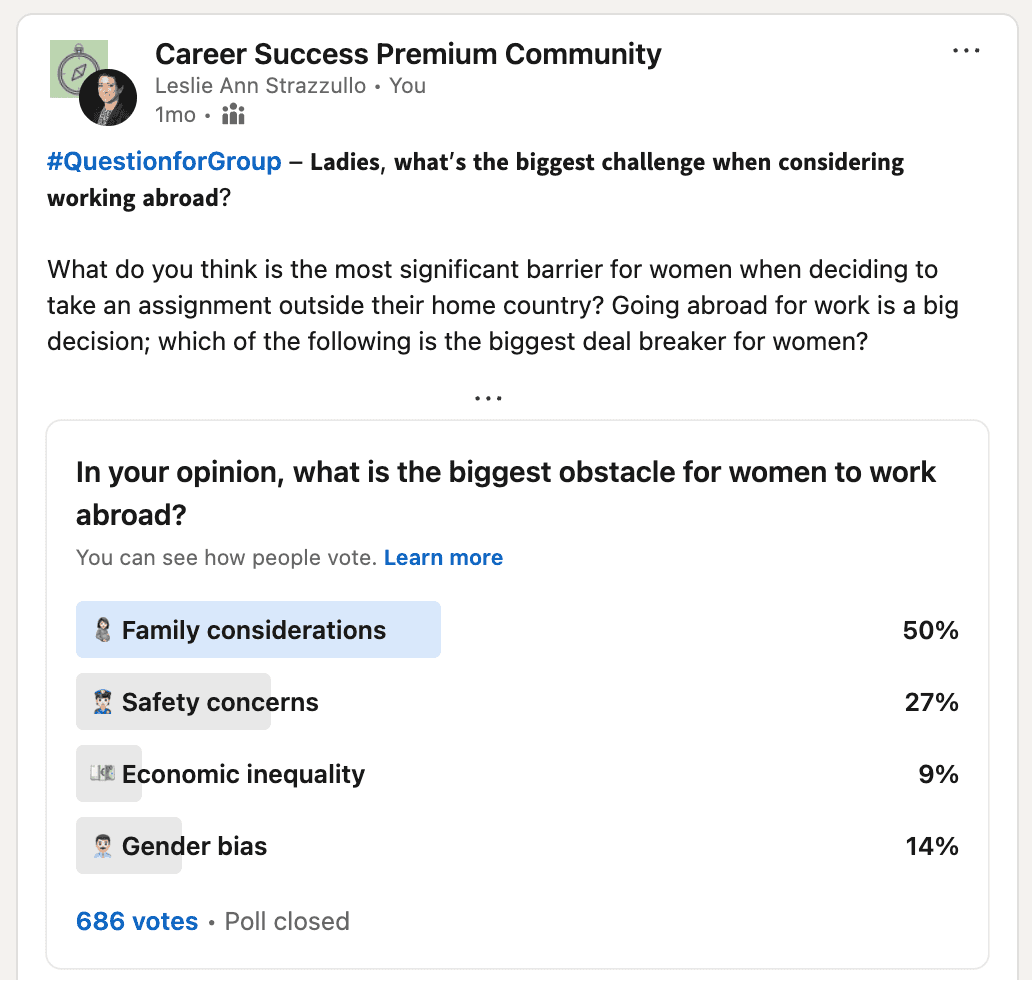Click the 27% Safety concerns percentage
Screen dimensions: 1032x982
pos(931,703)
